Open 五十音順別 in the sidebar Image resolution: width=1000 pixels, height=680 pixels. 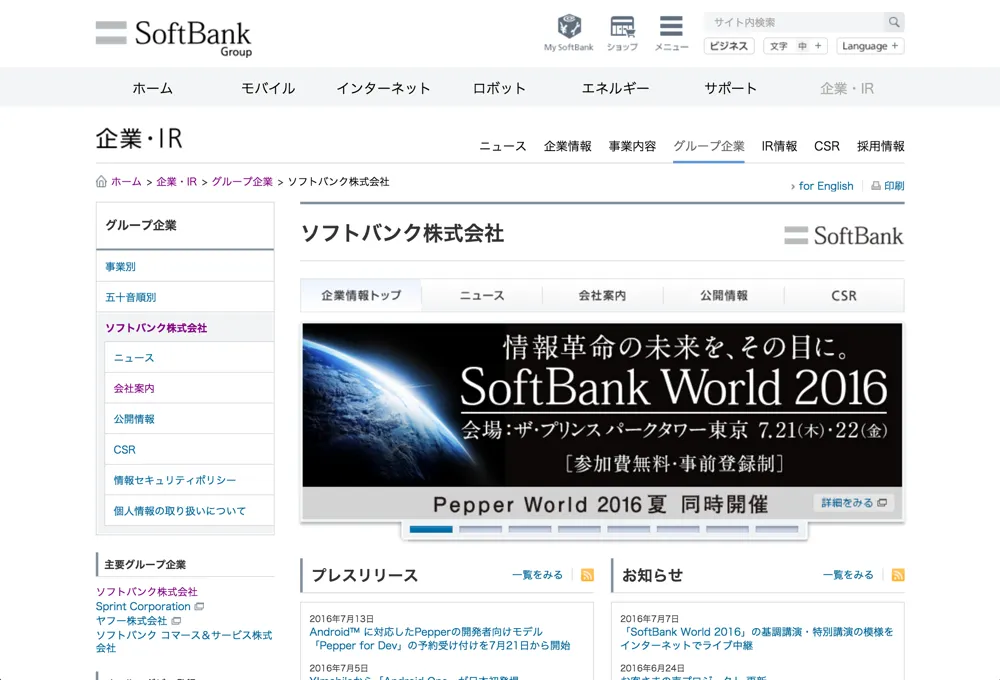coord(131,297)
